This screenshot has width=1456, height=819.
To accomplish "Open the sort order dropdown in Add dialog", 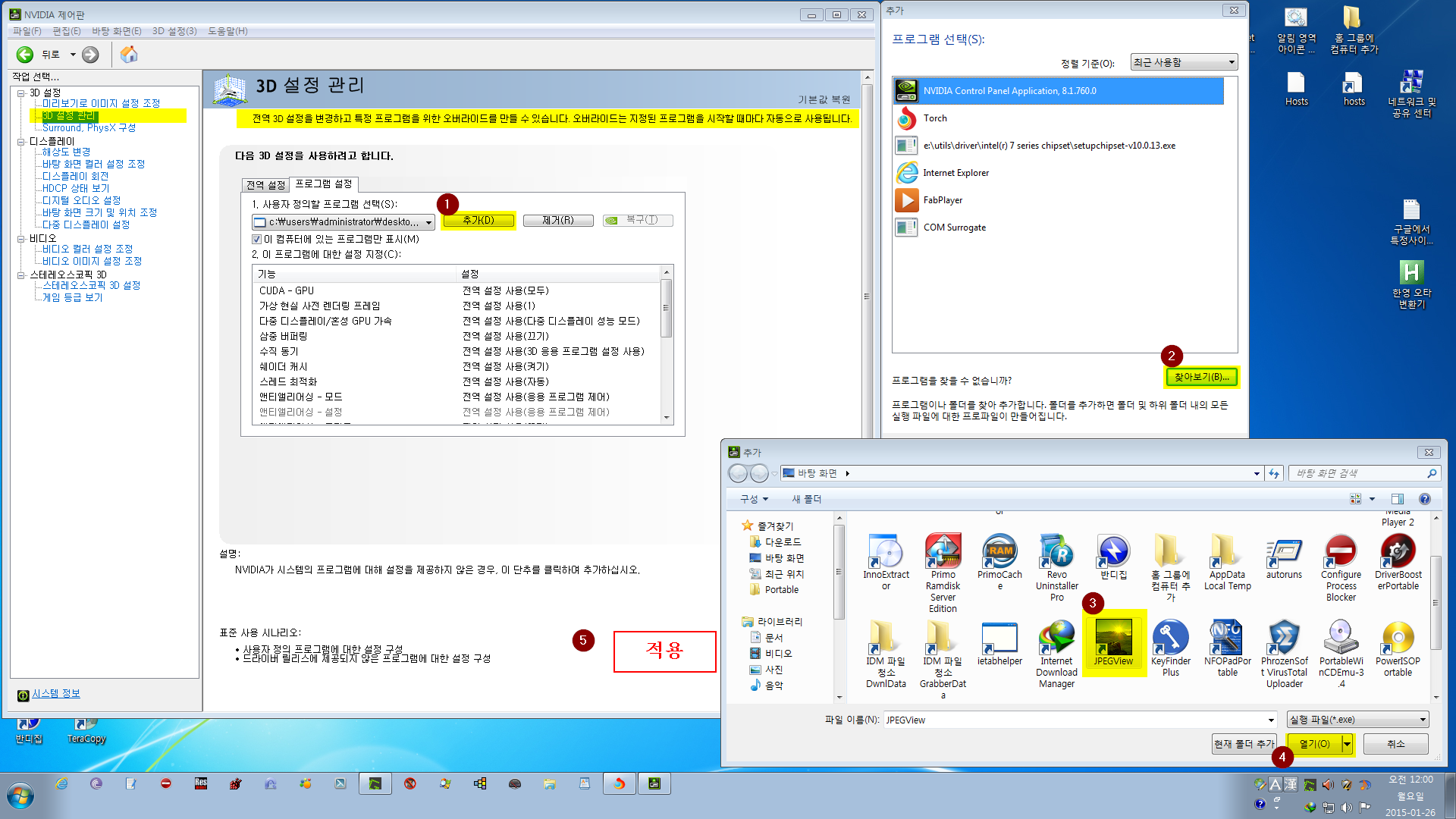I will (x=1184, y=62).
